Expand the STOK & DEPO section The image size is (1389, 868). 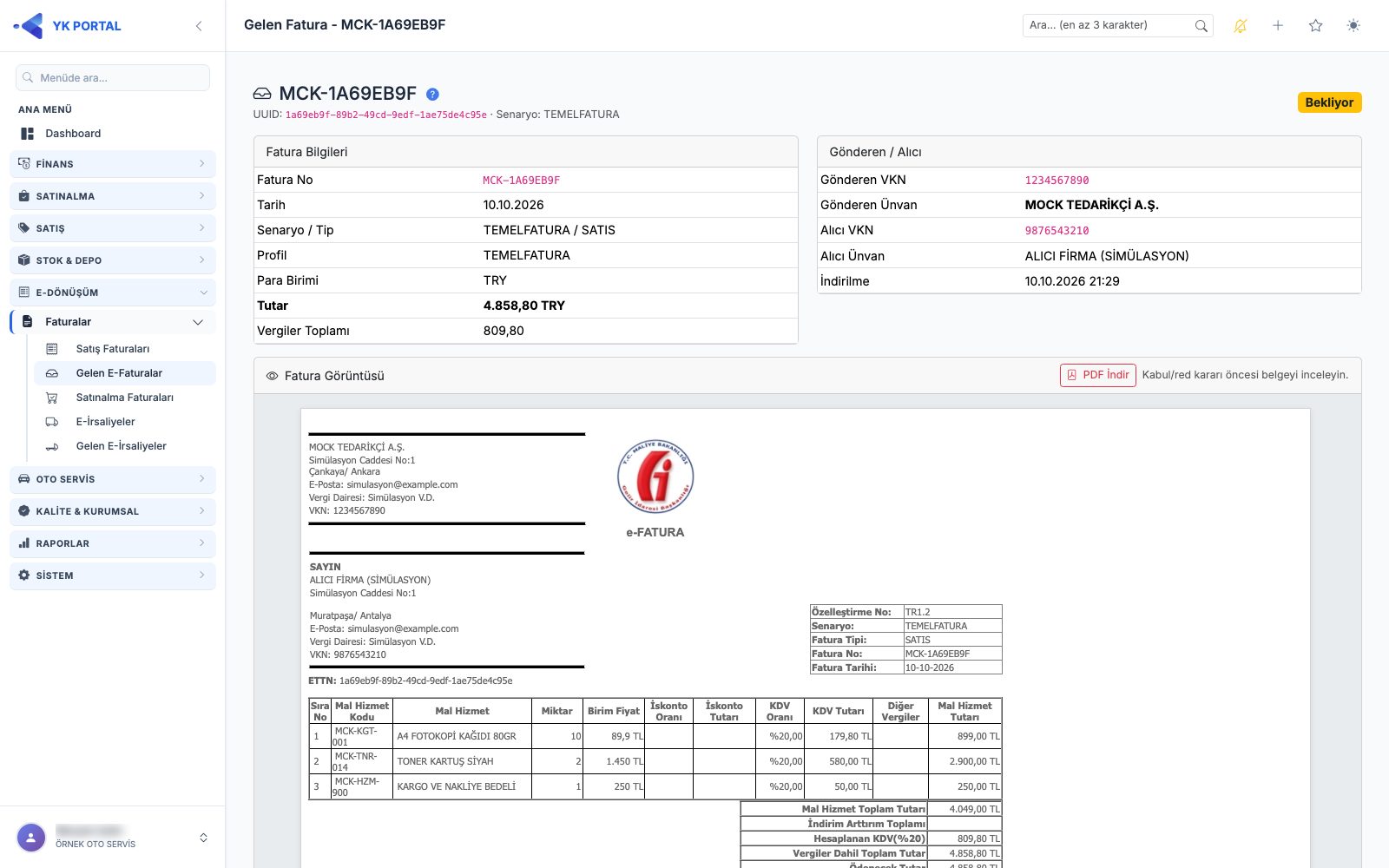tap(113, 260)
